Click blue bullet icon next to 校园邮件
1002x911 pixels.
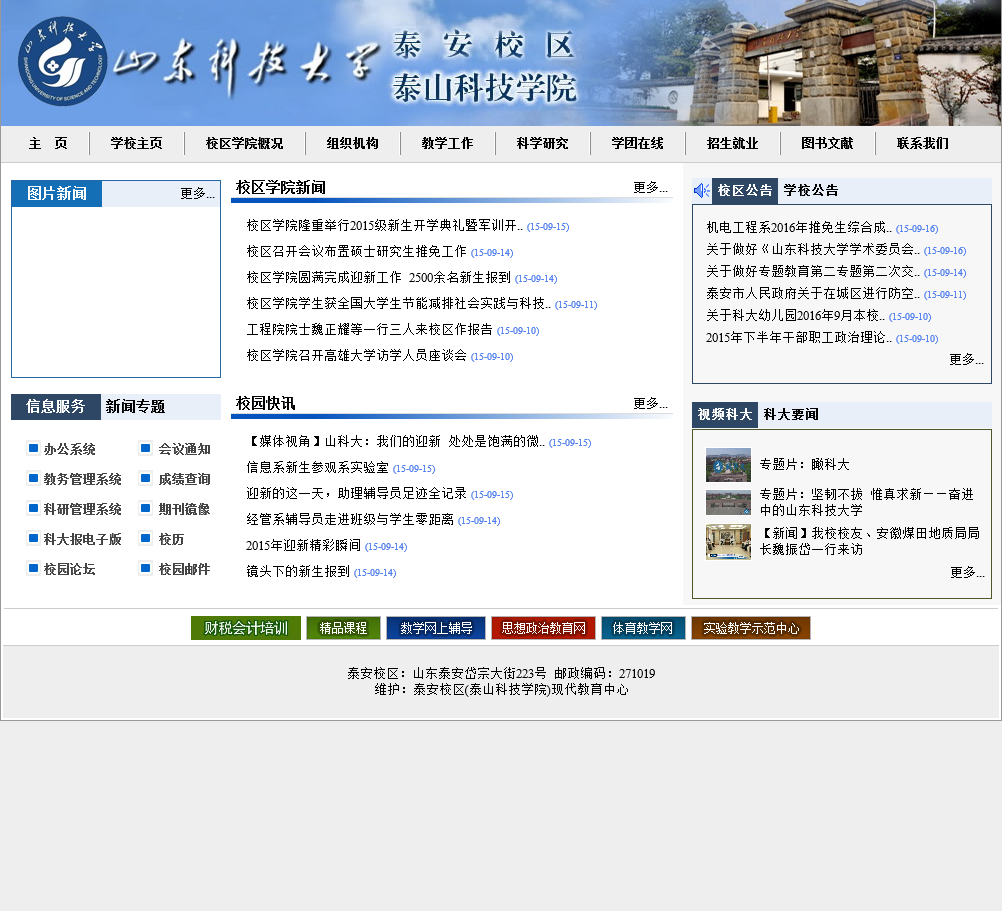click(146, 568)
